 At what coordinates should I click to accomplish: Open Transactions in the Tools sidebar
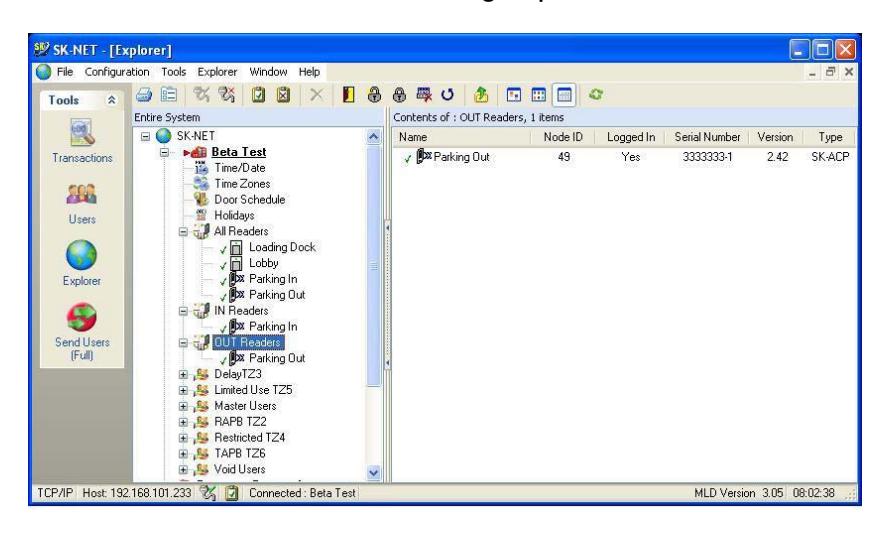tap(82, 141)
